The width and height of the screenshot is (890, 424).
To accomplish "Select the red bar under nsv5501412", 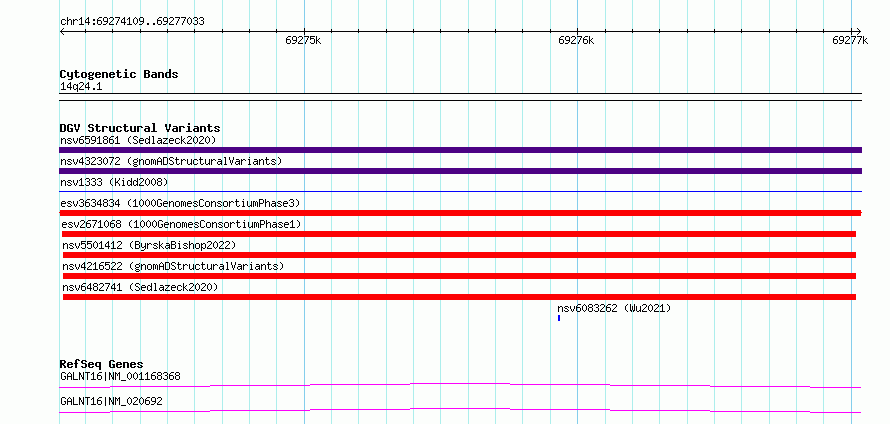I will tap(459, 255).
